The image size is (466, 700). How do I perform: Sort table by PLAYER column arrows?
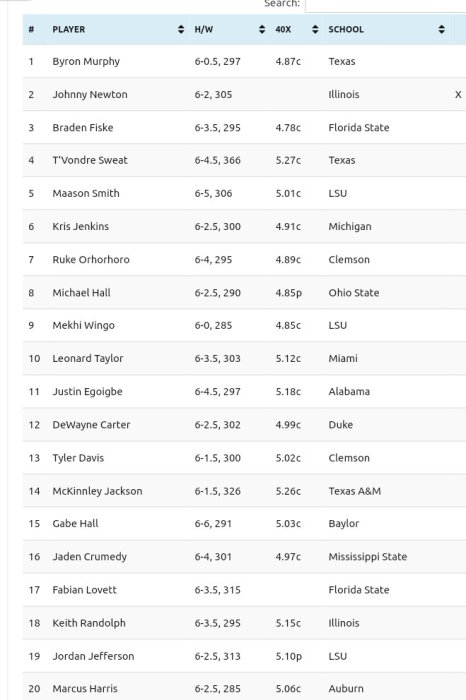pos(181,29)
